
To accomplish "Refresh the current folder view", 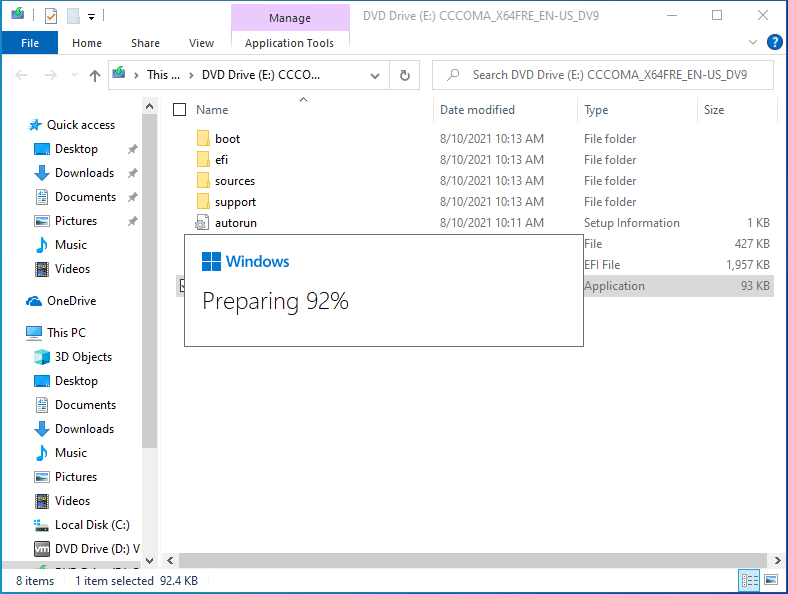I will tap(405, 75).
